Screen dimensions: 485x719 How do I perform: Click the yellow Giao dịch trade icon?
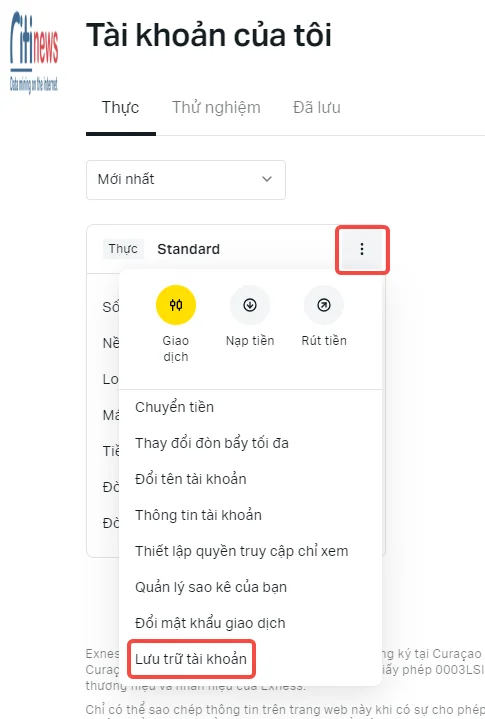pyautogui.click(x=176, y=305)
